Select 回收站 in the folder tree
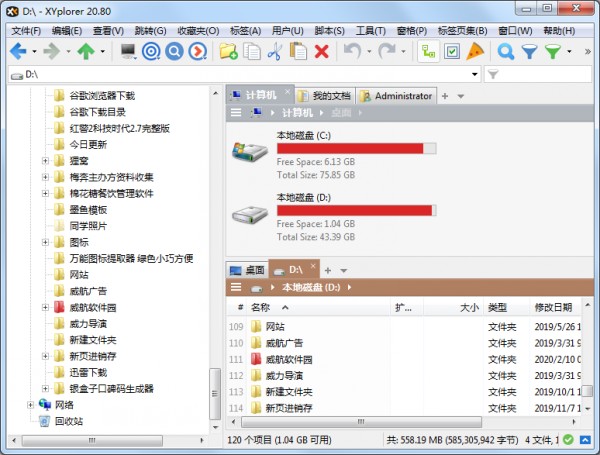600x455 pixels. pos(68,421)
